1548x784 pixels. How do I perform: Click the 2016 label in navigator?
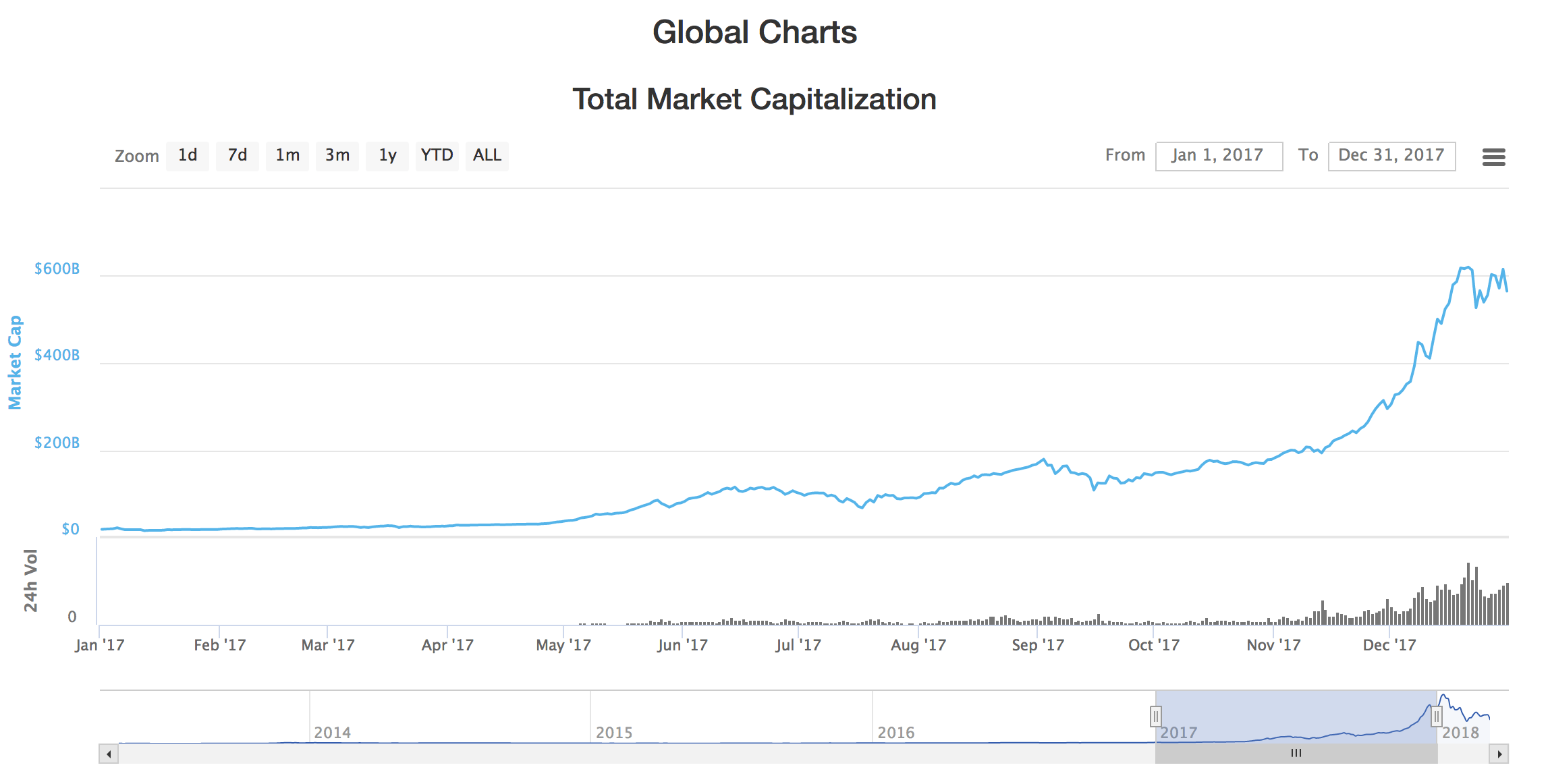(896, 733)
